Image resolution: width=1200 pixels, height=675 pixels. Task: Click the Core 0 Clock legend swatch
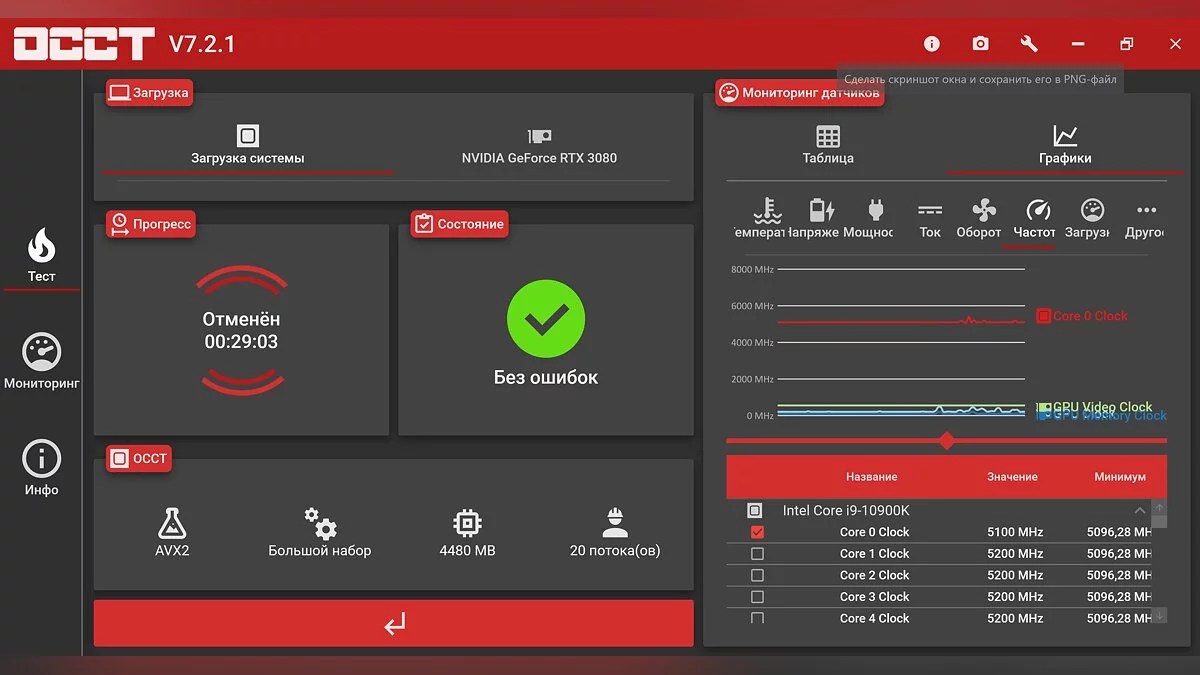tap(1044, 316)
